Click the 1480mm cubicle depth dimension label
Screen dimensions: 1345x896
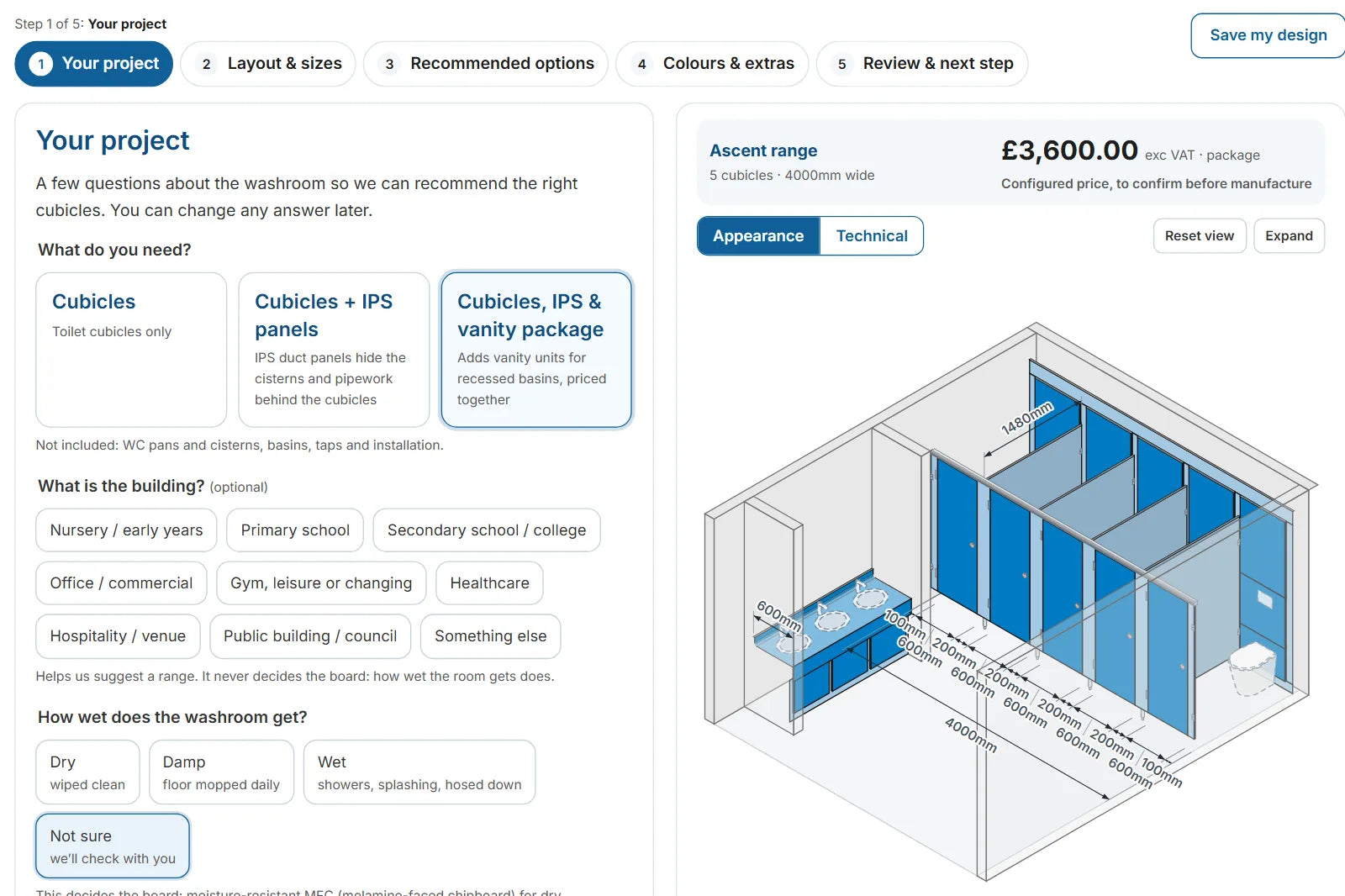click(x=1026, y=418)
